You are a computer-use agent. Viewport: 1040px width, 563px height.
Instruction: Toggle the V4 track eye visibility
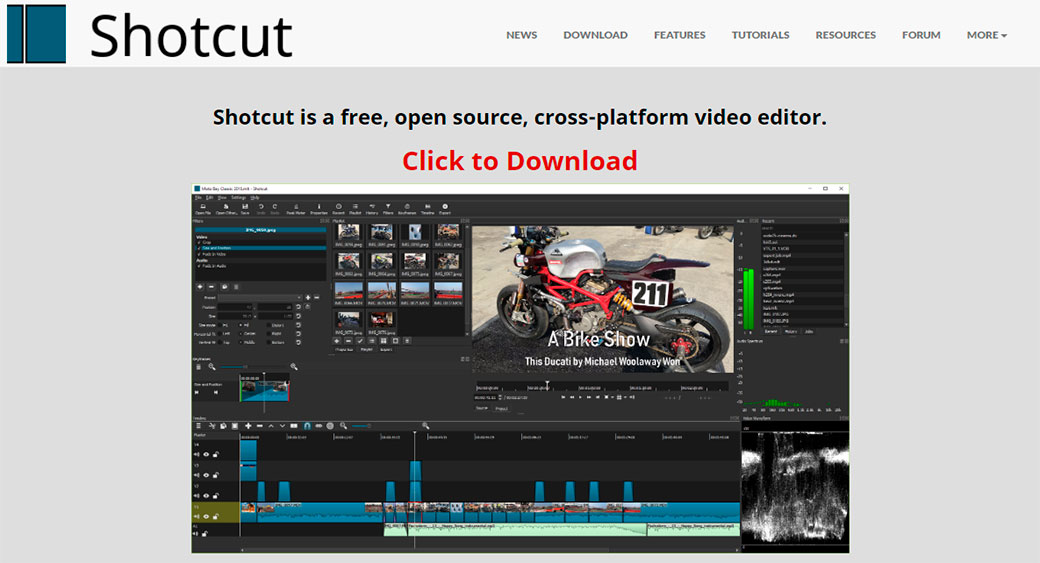206,455
